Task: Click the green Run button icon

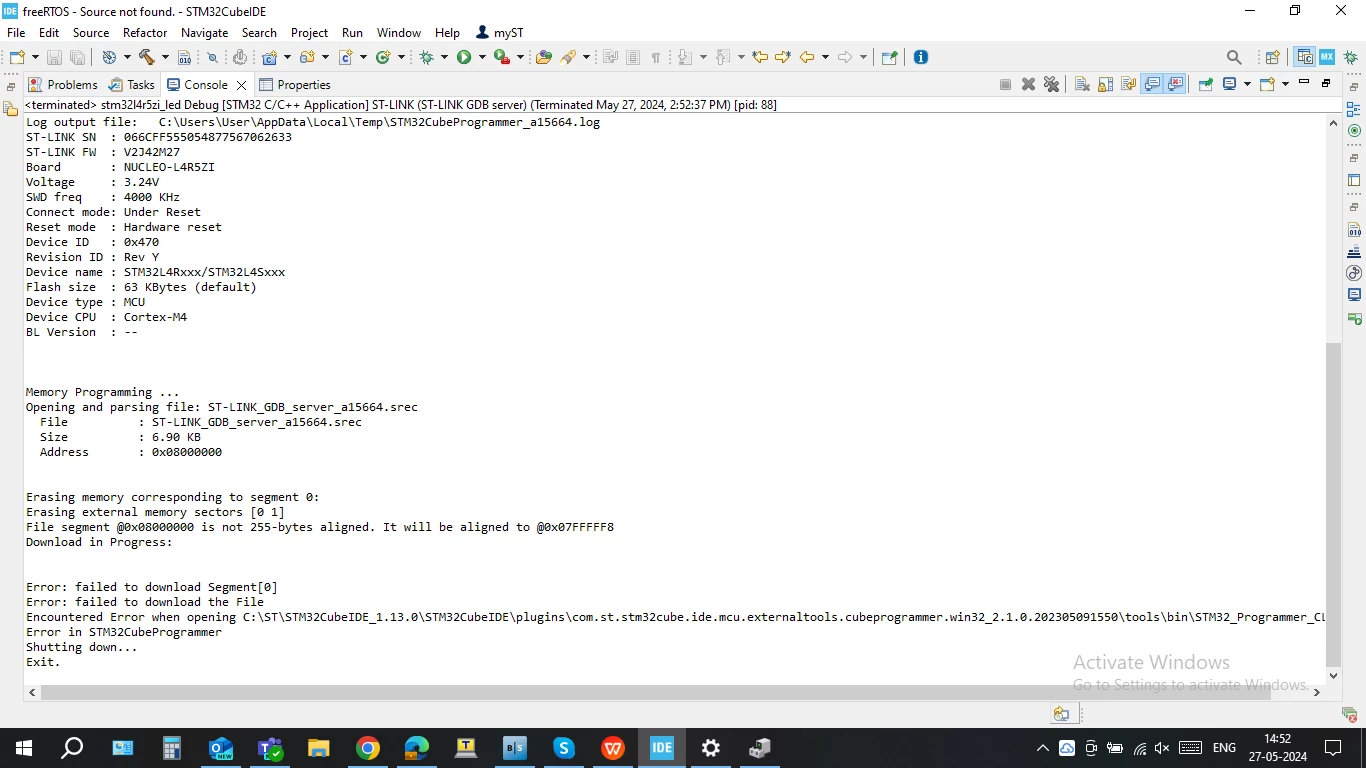Action: click(x=464, y=57)
